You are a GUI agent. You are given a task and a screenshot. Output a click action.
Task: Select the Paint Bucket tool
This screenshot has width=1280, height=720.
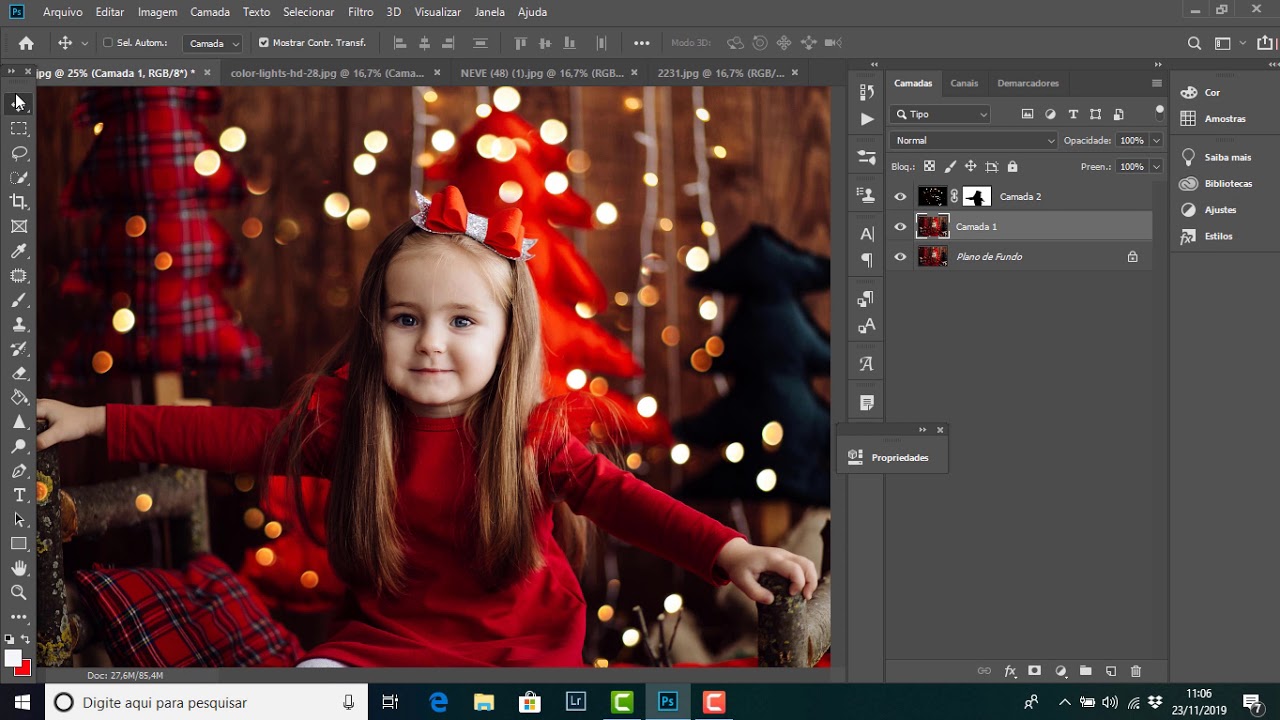[19, 397]
